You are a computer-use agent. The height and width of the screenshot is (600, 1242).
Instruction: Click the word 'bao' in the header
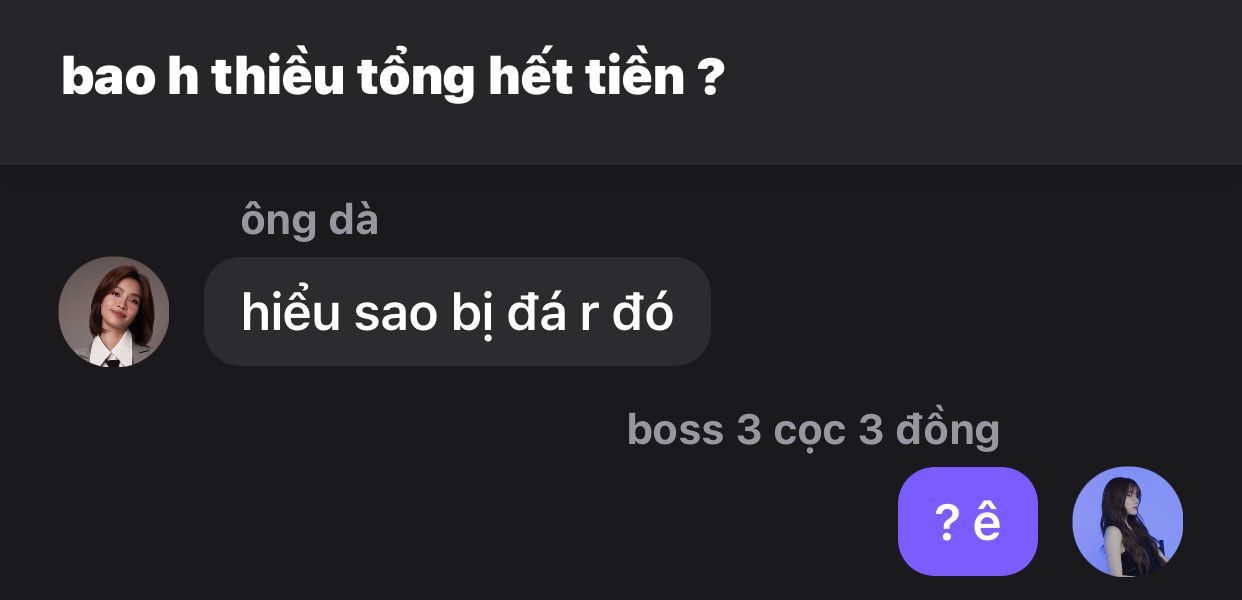click(108, 77)
